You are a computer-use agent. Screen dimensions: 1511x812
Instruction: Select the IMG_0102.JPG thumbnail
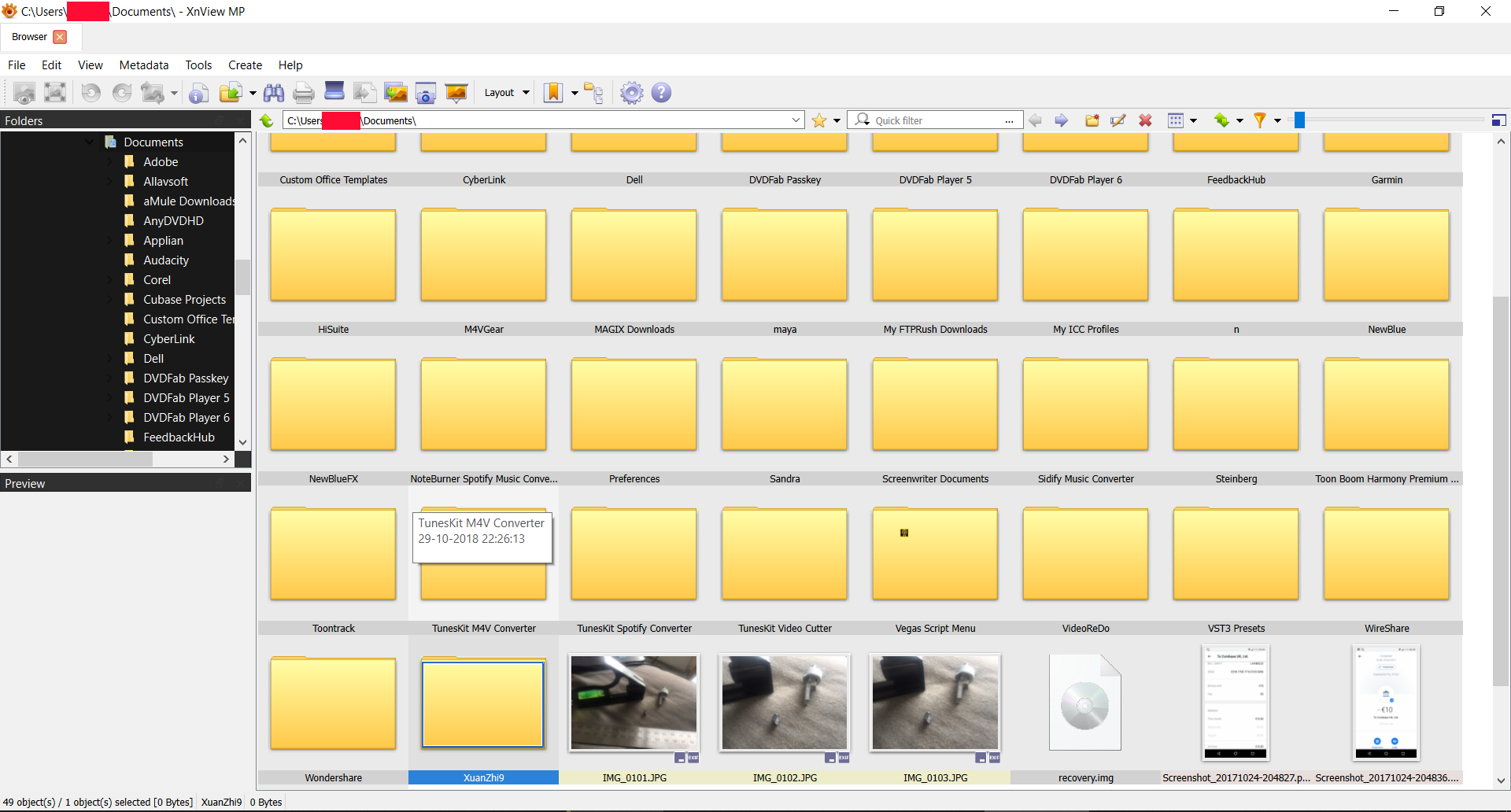785,703
